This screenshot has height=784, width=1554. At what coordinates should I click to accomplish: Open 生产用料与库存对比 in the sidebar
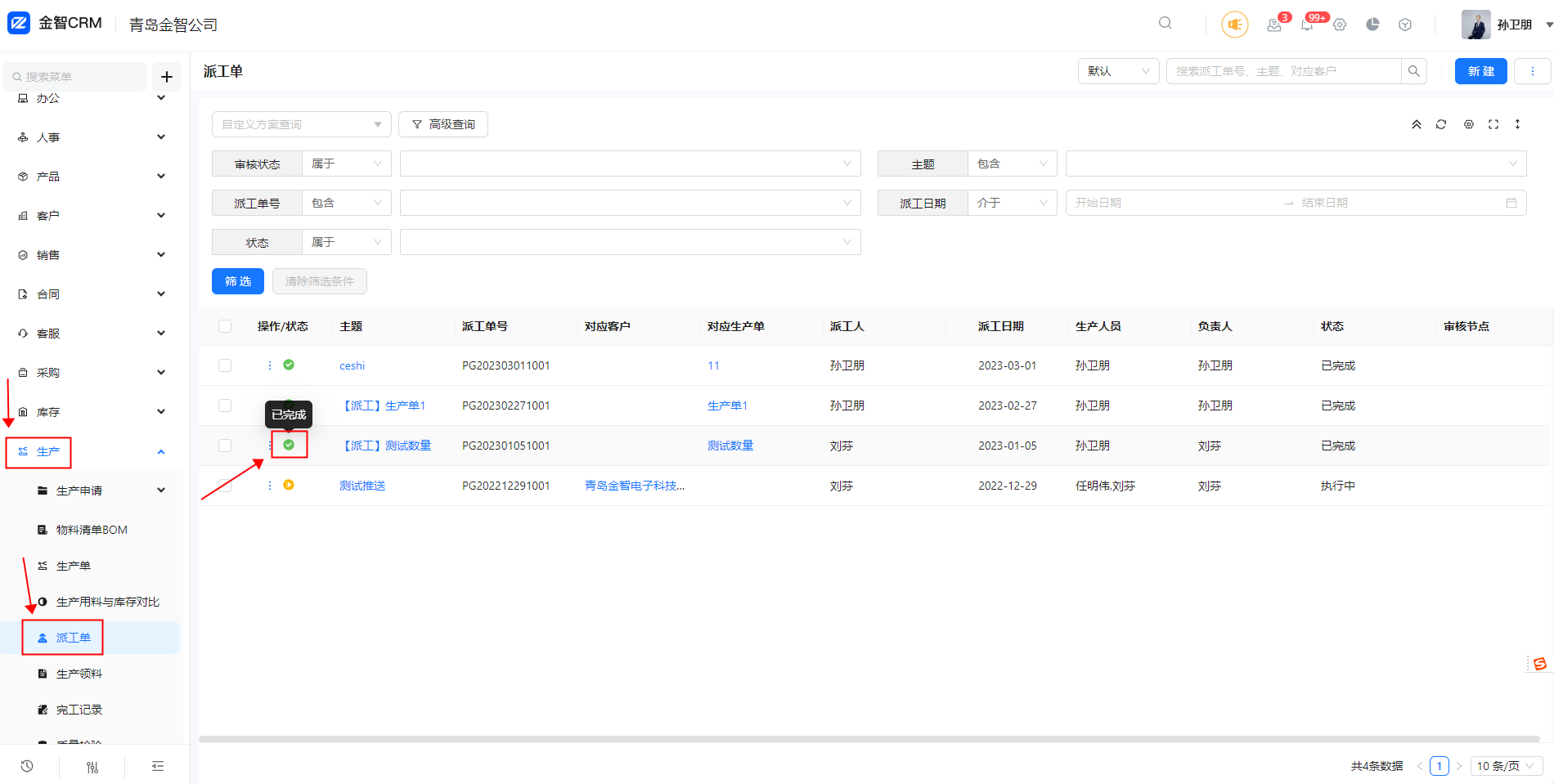(x=107, y=602)
